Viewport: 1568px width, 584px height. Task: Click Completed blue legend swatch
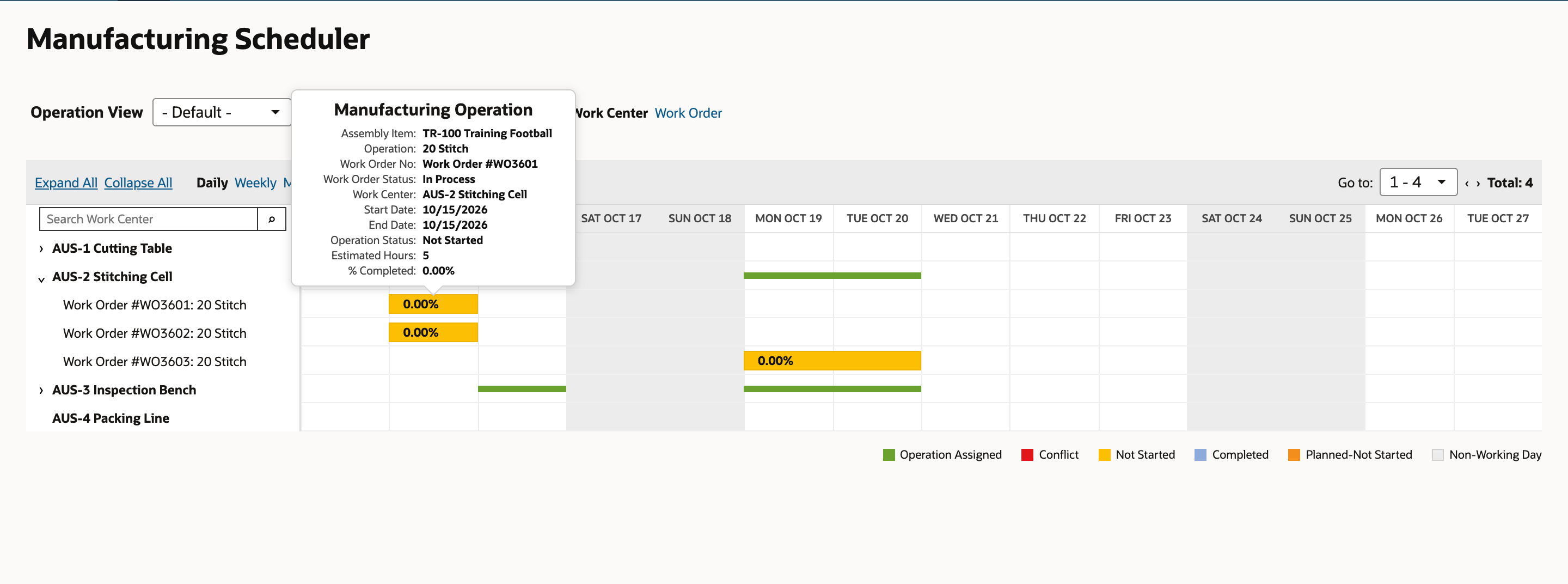[1200, 455]
